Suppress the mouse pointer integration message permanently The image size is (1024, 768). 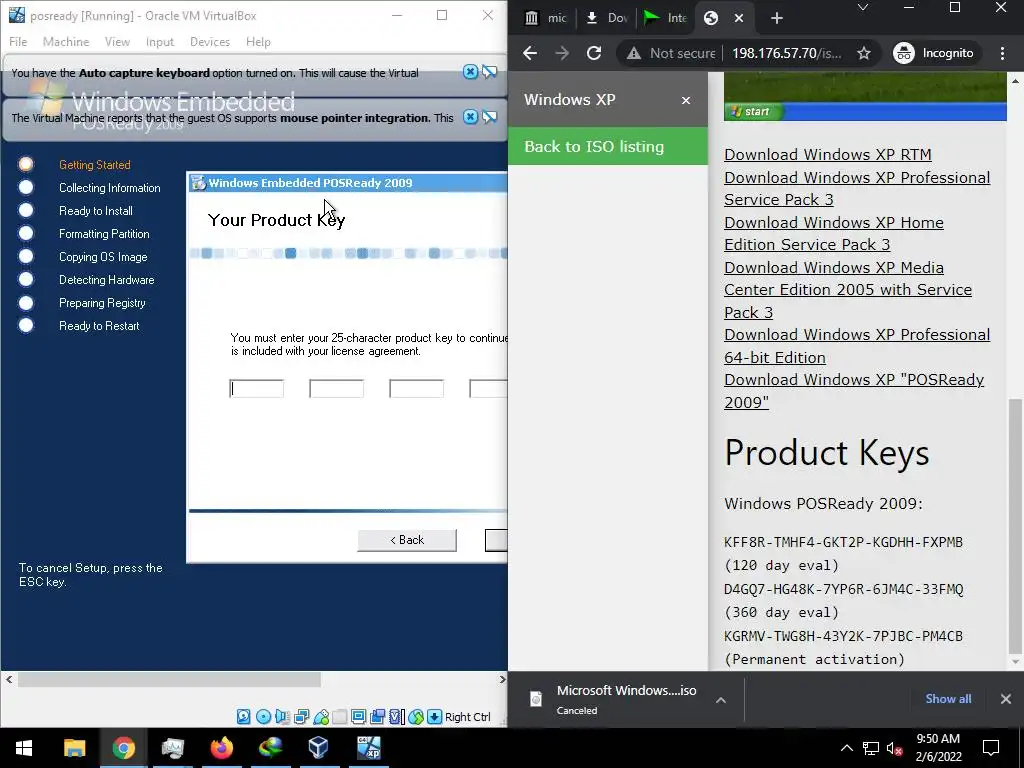click(x=490, y=117)
